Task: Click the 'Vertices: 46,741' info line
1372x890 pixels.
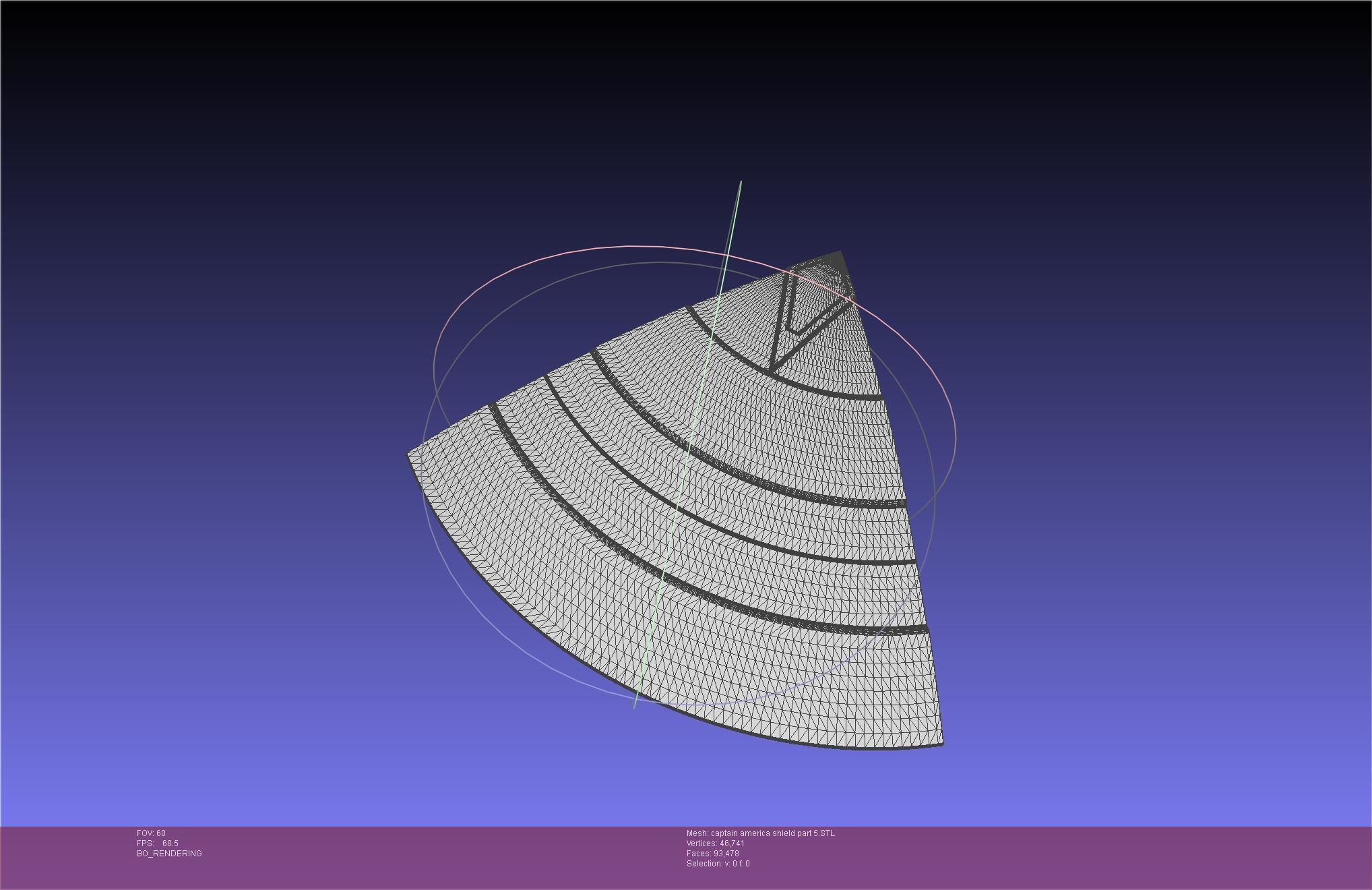Action: pos(716,843)
